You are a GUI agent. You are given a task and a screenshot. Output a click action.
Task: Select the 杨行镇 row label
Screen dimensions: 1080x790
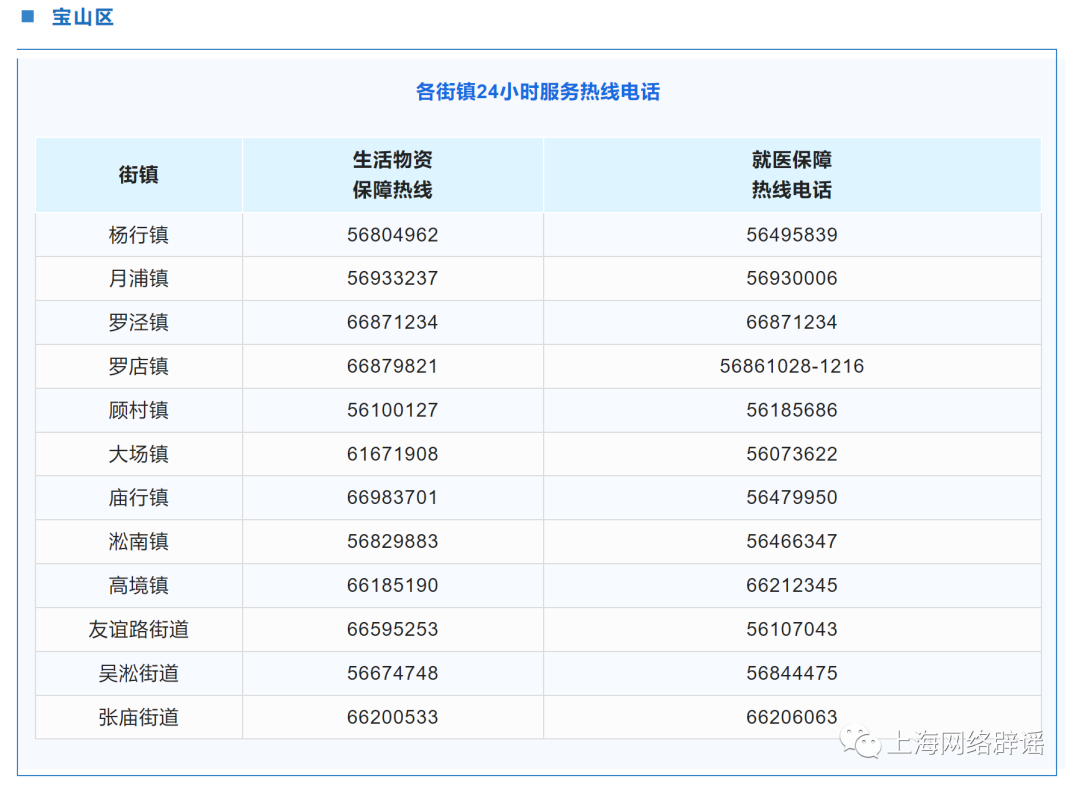coord(138,234)
